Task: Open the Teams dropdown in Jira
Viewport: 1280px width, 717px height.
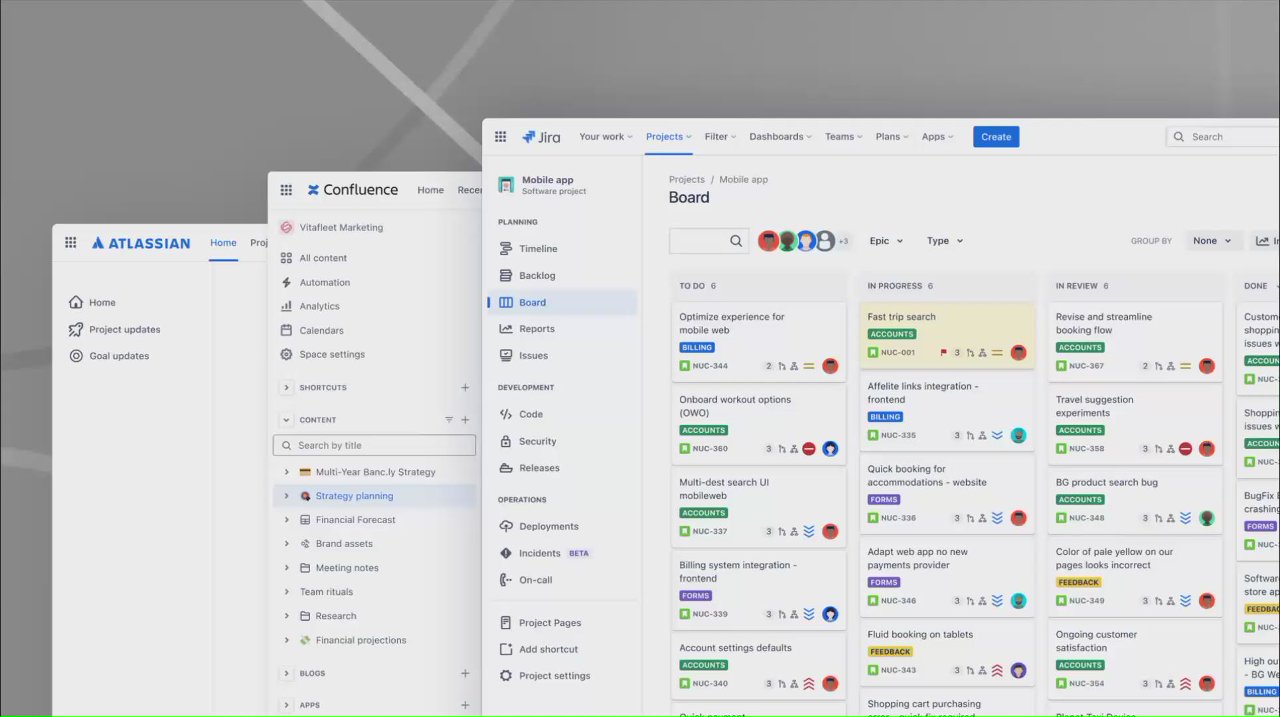Action: [x=844, y=137]
